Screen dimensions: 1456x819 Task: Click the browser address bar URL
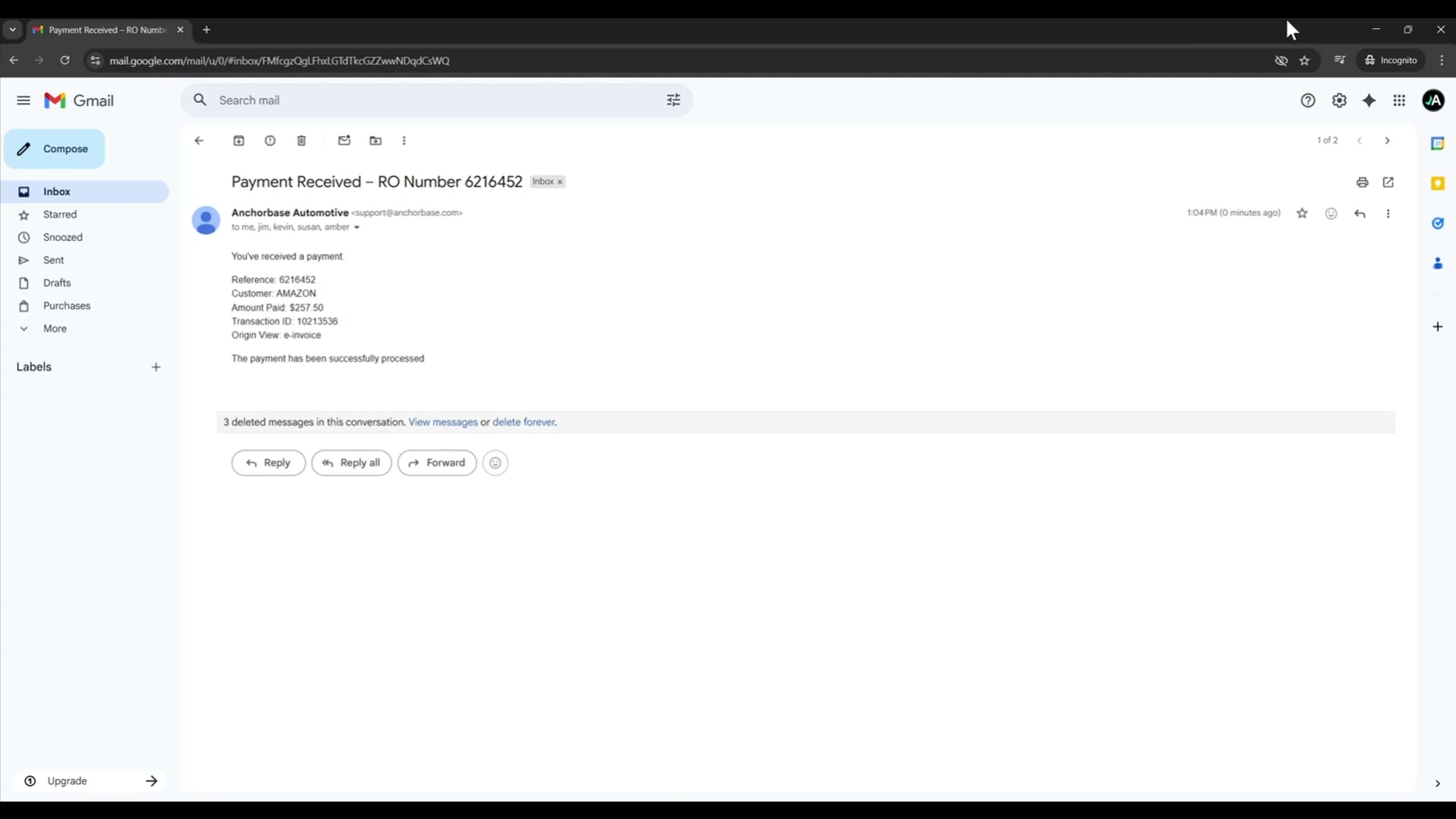coord(279,61)
